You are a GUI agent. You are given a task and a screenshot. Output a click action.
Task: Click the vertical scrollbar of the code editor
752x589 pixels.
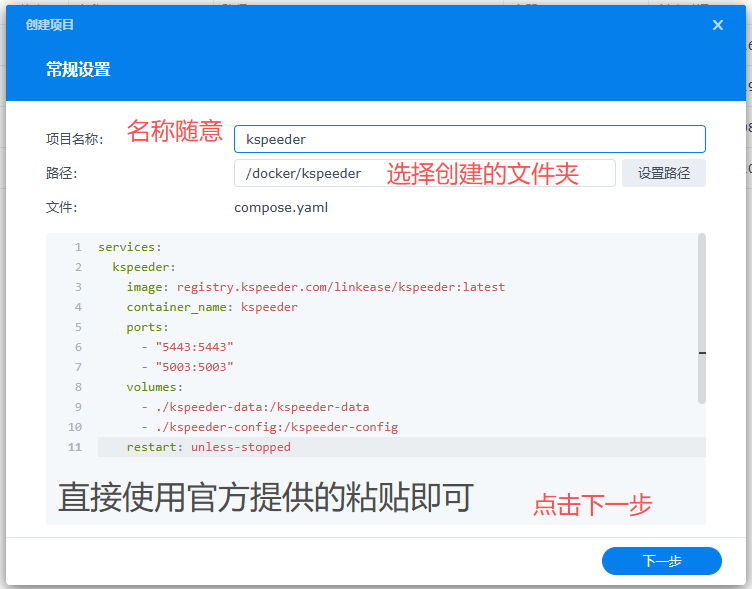click(701, 318)
